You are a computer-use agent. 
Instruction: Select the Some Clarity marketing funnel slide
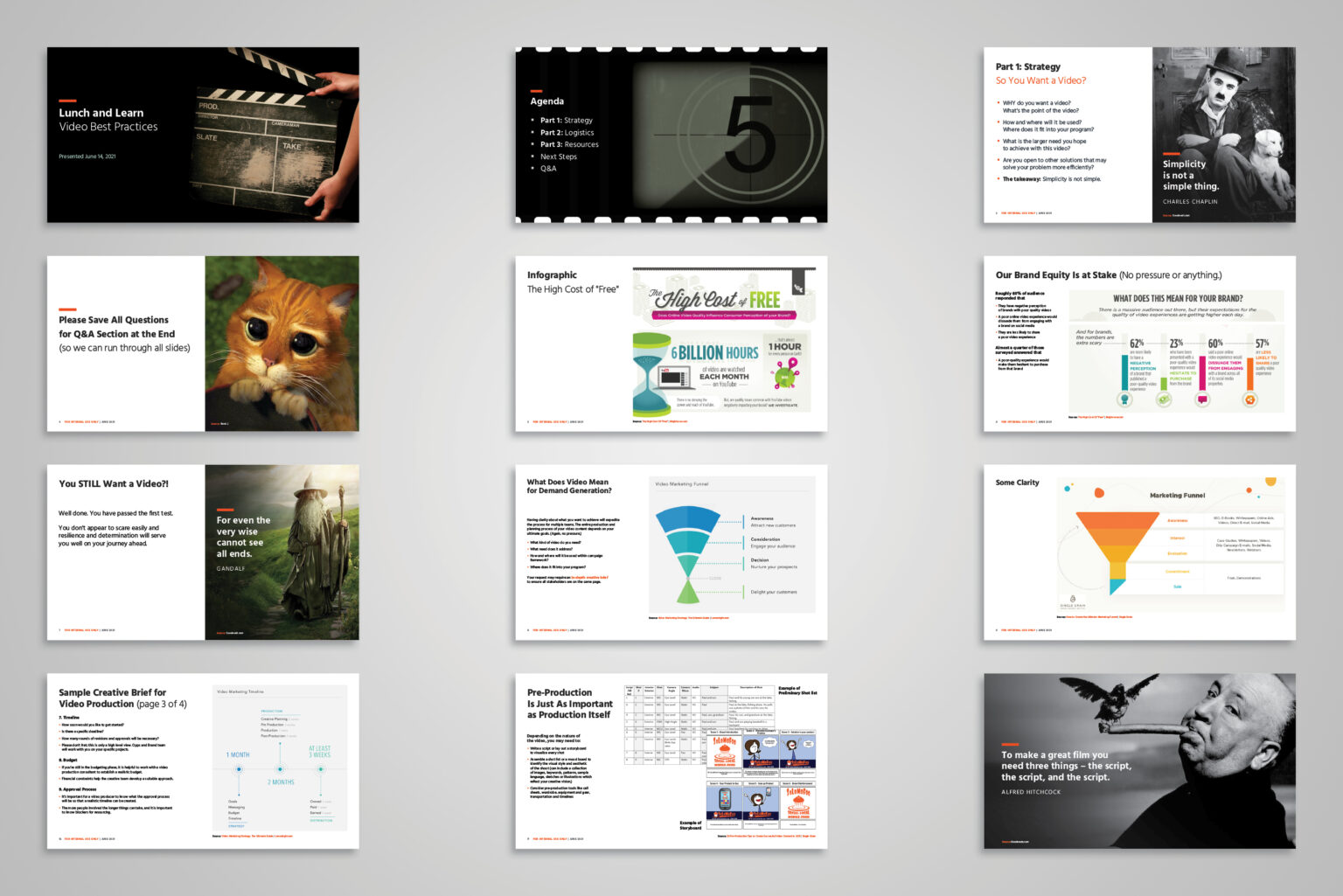click(1139, 552)
